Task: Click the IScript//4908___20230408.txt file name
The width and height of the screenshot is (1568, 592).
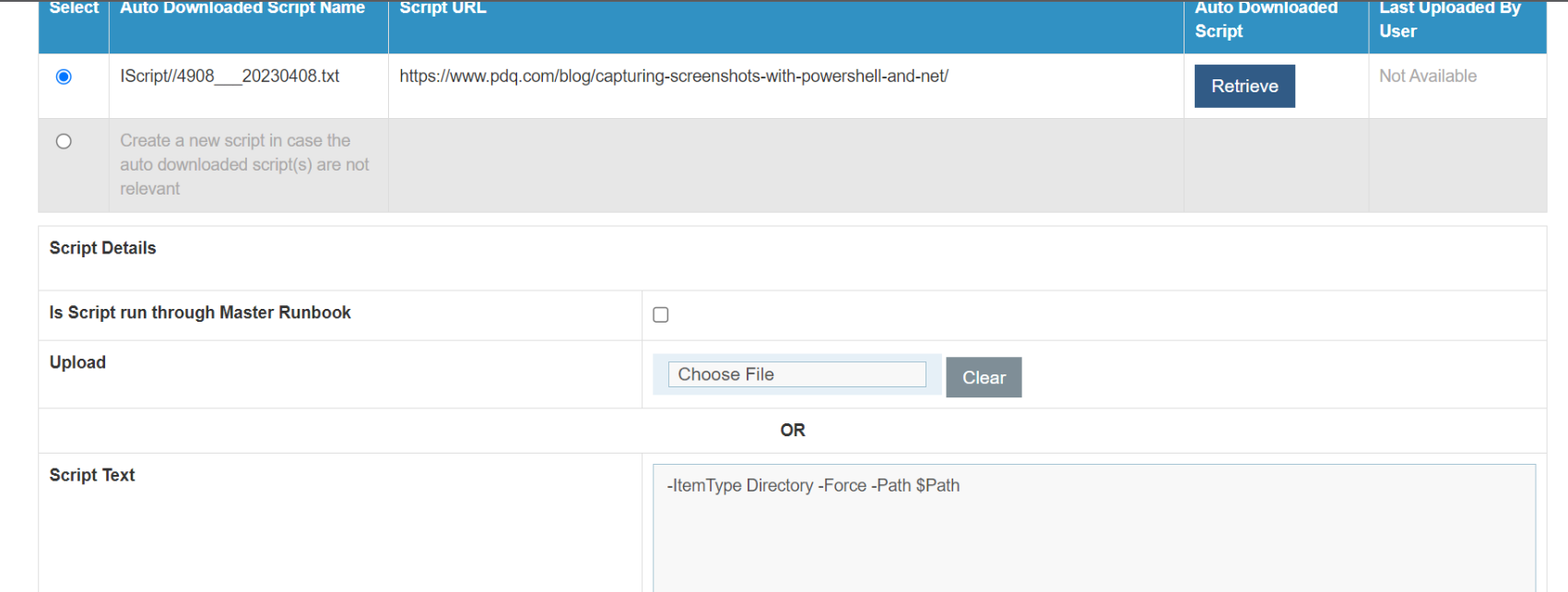Action: (230, 77)
